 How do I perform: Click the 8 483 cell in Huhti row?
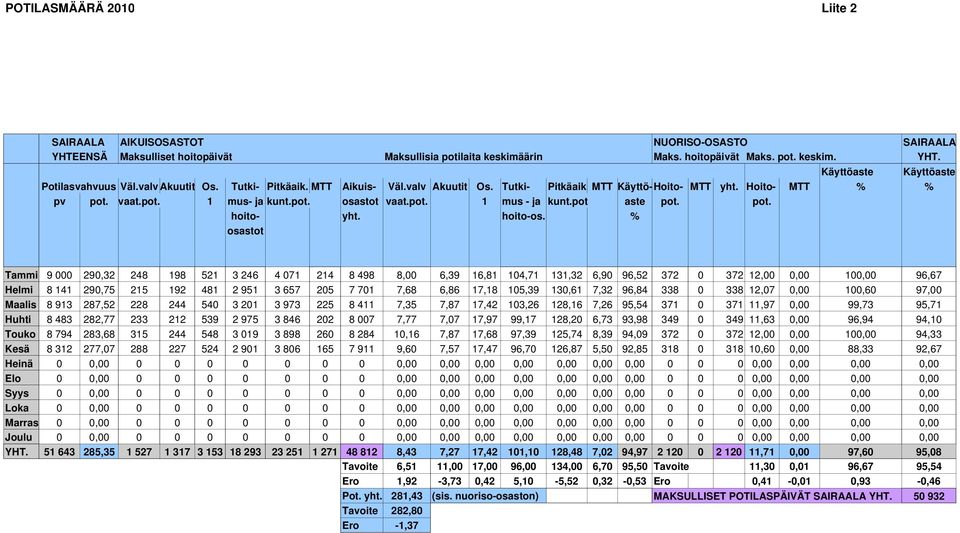59,319
